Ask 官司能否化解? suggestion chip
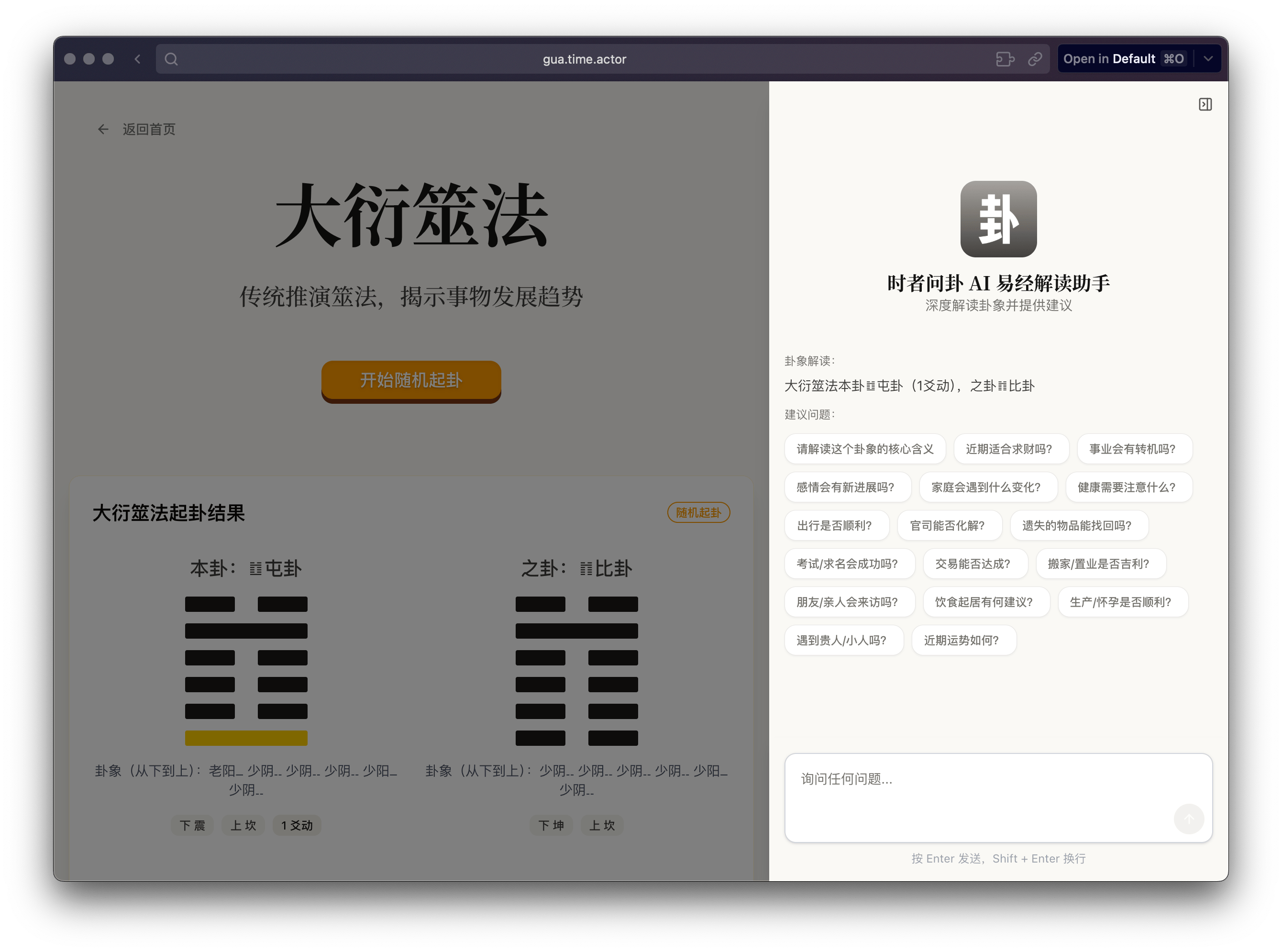Viewport: 1282px width, 952px height. click(x=949, y=526)
